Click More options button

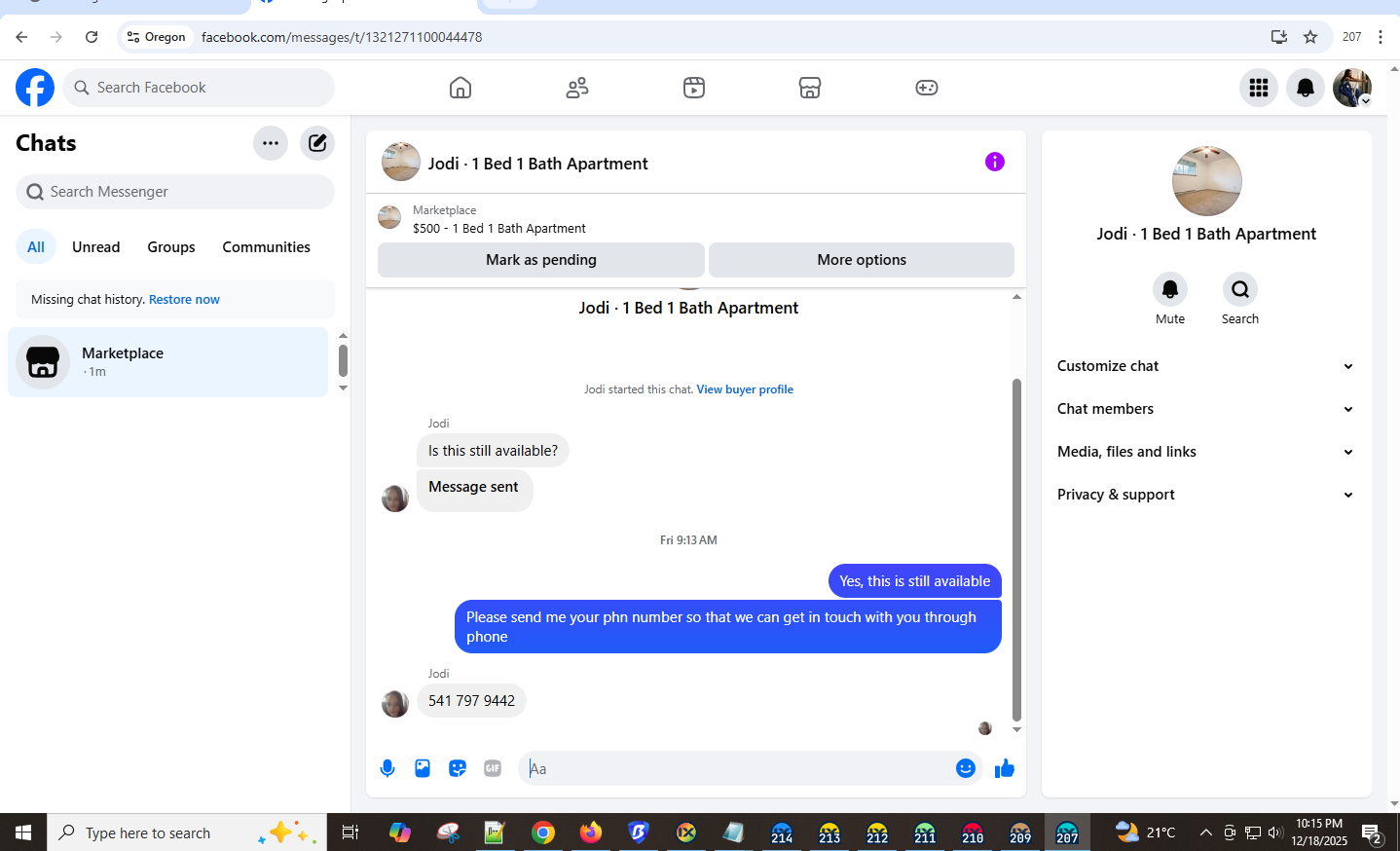coord(862,260)
